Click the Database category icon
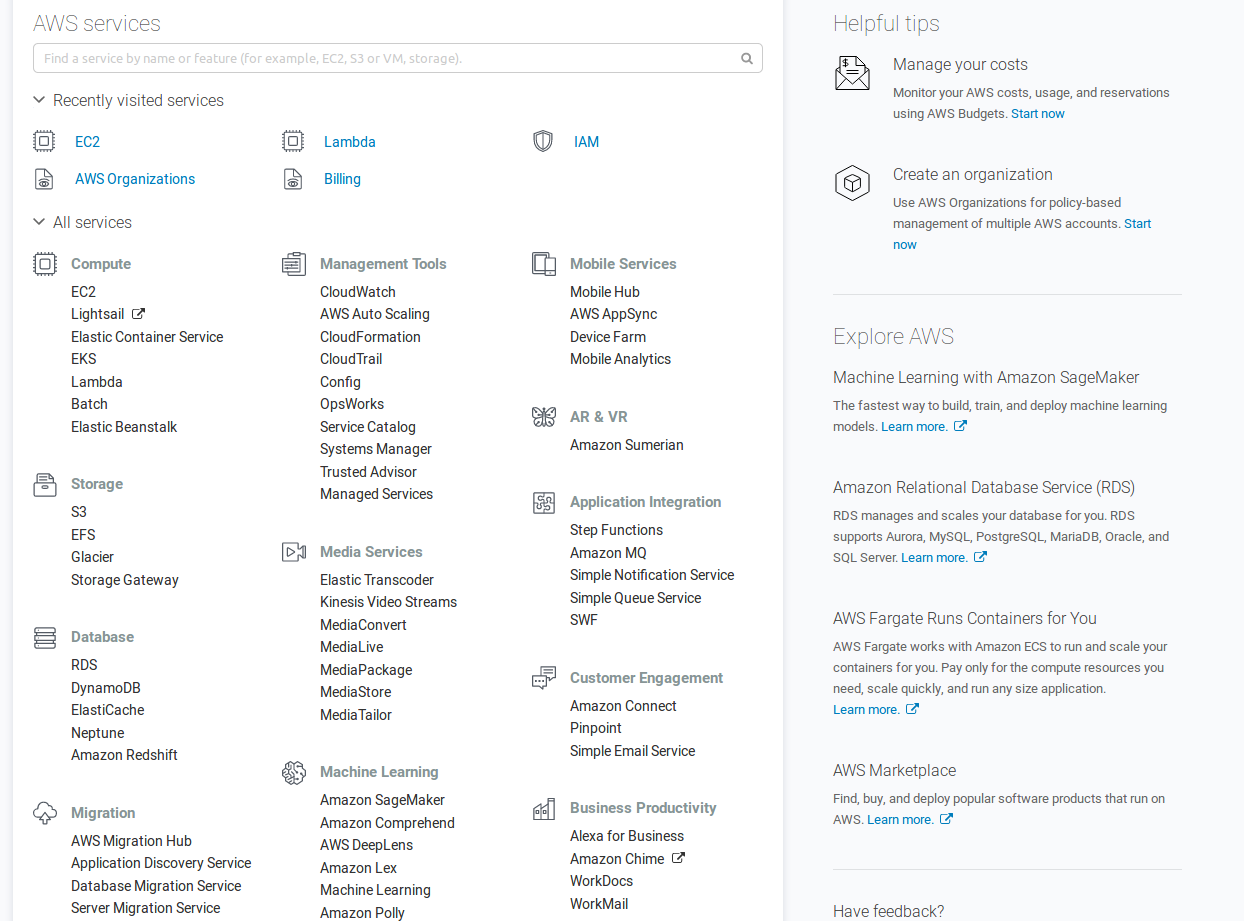The height and width of the screenshot is (921, 1244). [x=45, y=638]
